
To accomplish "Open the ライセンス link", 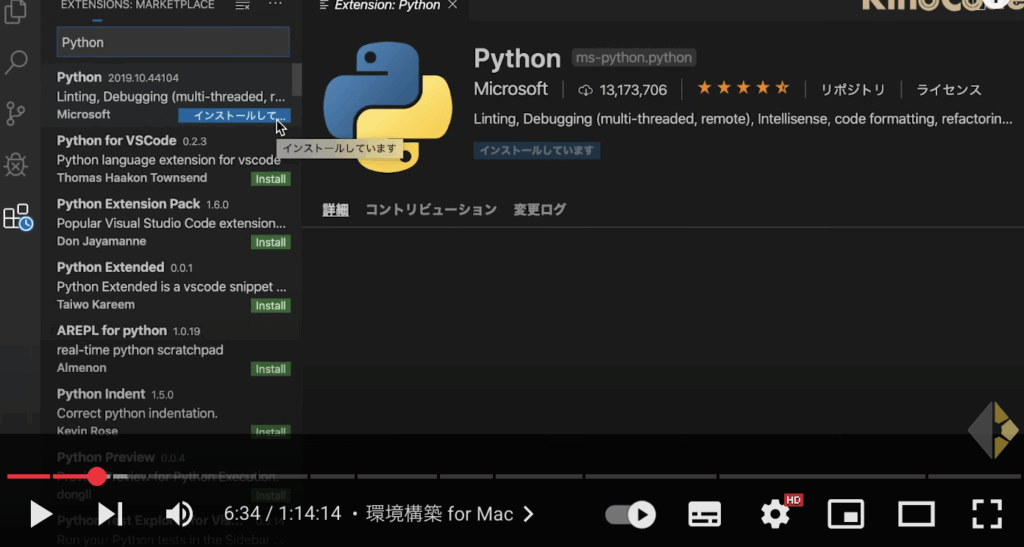I will [x=949, y=90].
